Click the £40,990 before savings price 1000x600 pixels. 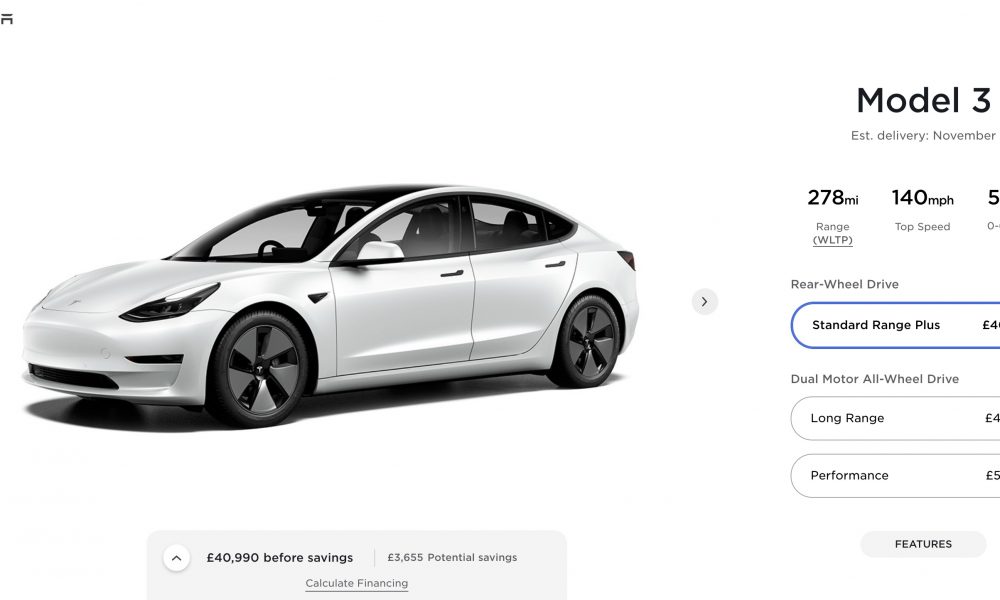[279, 557]
